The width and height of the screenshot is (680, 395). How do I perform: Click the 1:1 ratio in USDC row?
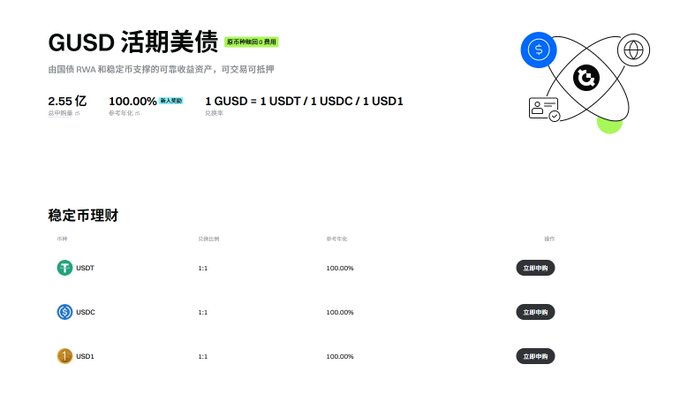(x=203, y=313)
